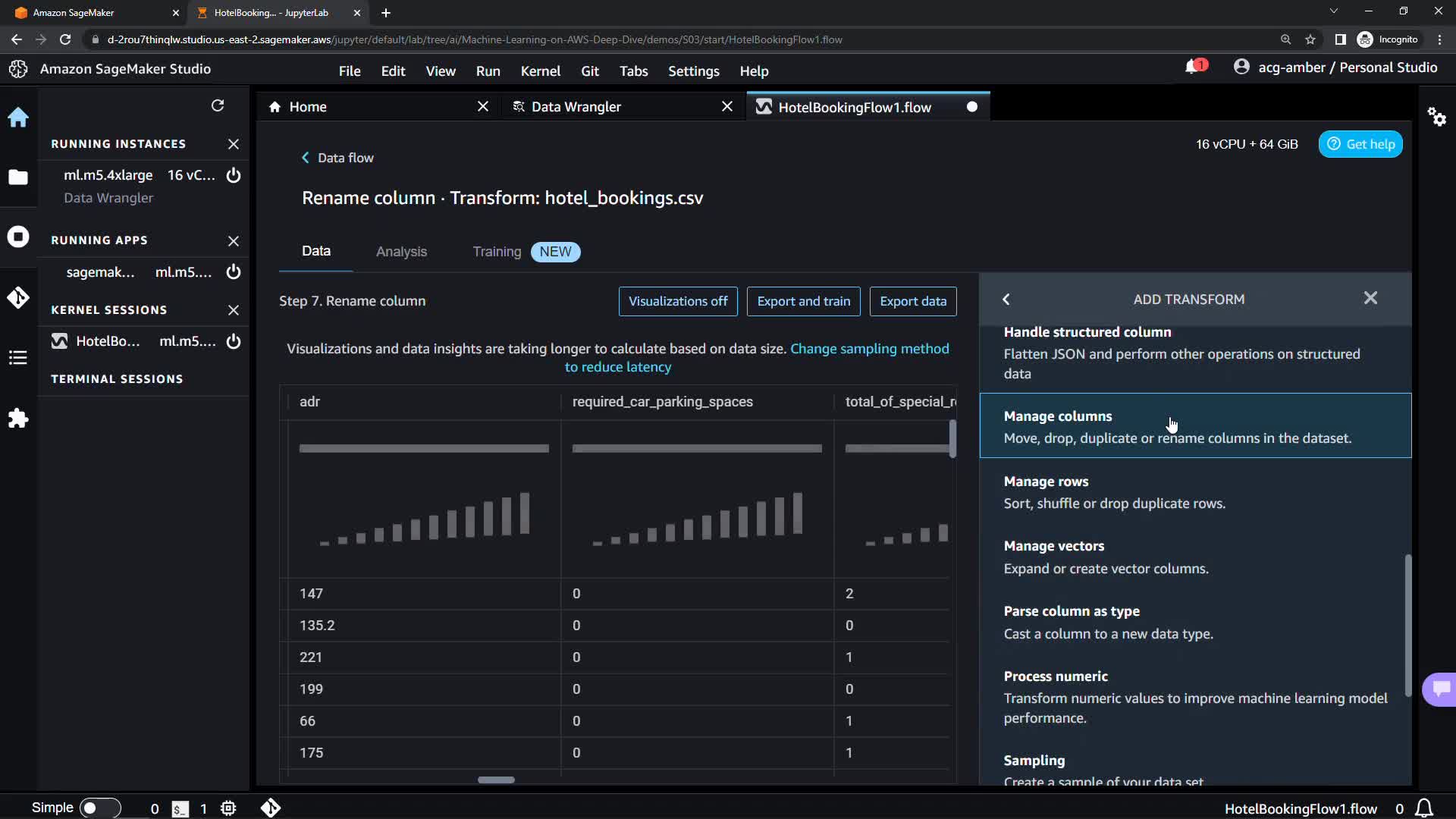Viewport: 1456px width, 819px height.
Task: Click Change sampling method link
Action: pos(869,349)
